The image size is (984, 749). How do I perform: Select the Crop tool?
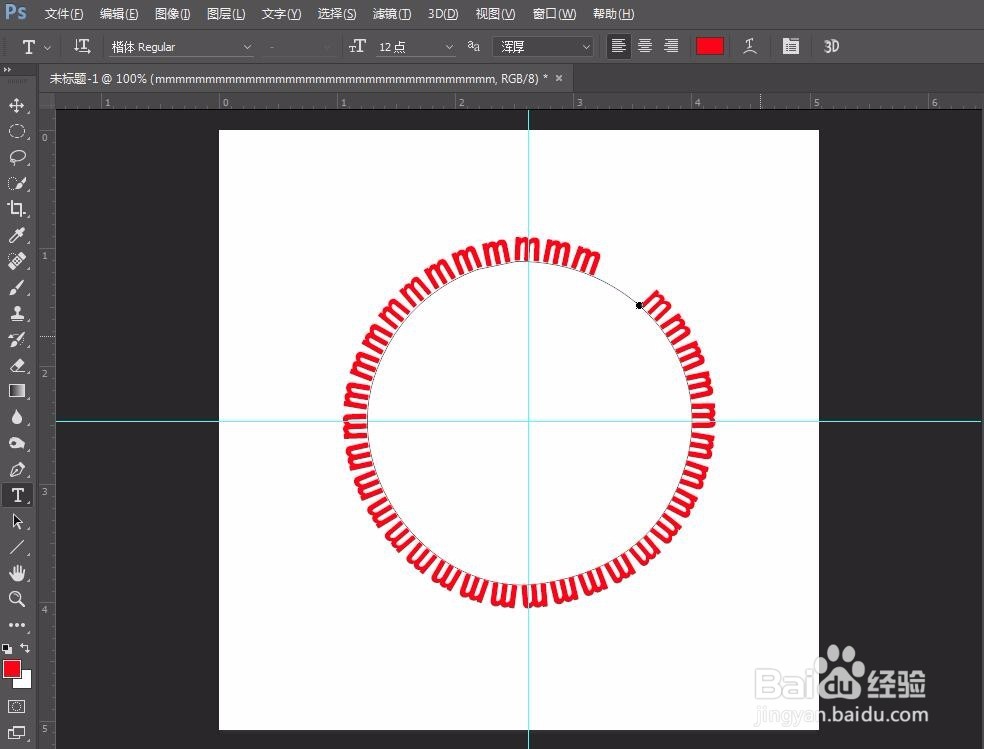pyautogui.click(x=17, y=209)
